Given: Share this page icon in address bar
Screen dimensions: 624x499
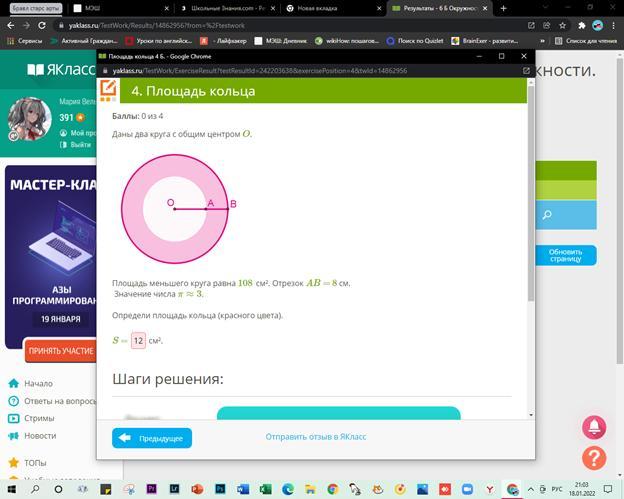Looking at the screenshot, I should click(x=547, y=25).
